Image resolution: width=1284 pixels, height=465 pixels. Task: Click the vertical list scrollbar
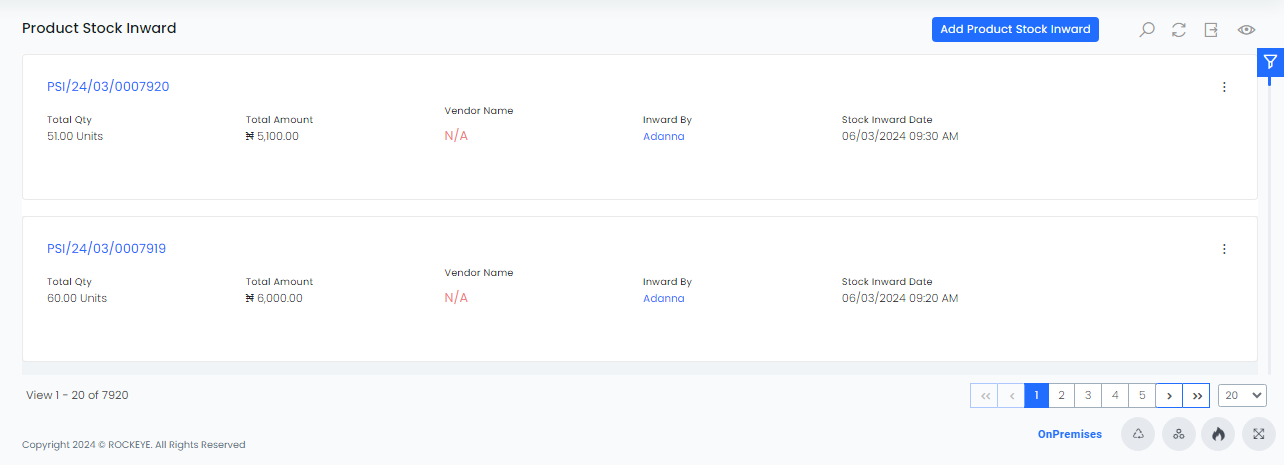[x=1270, y=225]
